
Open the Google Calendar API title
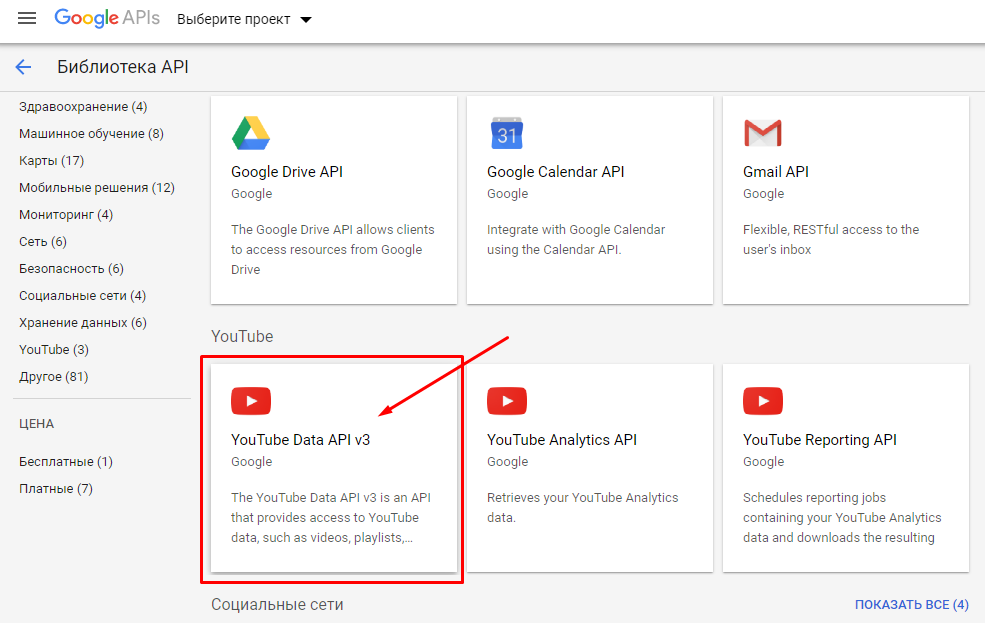click(x=555, y=172)
